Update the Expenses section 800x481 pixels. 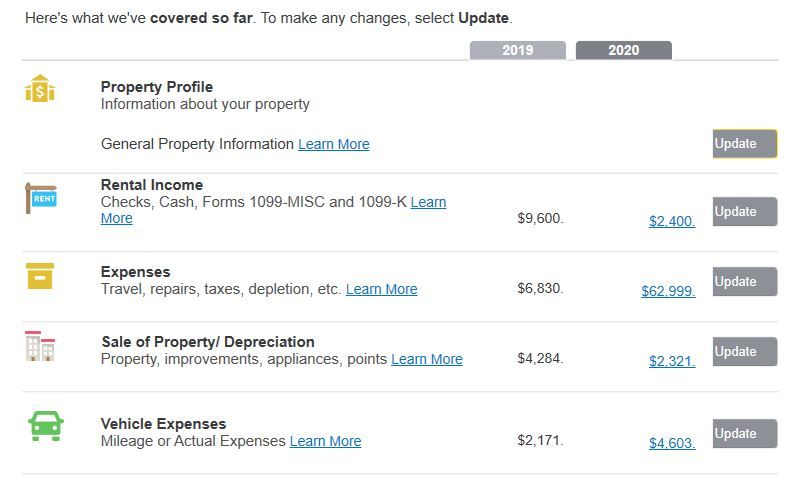[x=745, y=282]
